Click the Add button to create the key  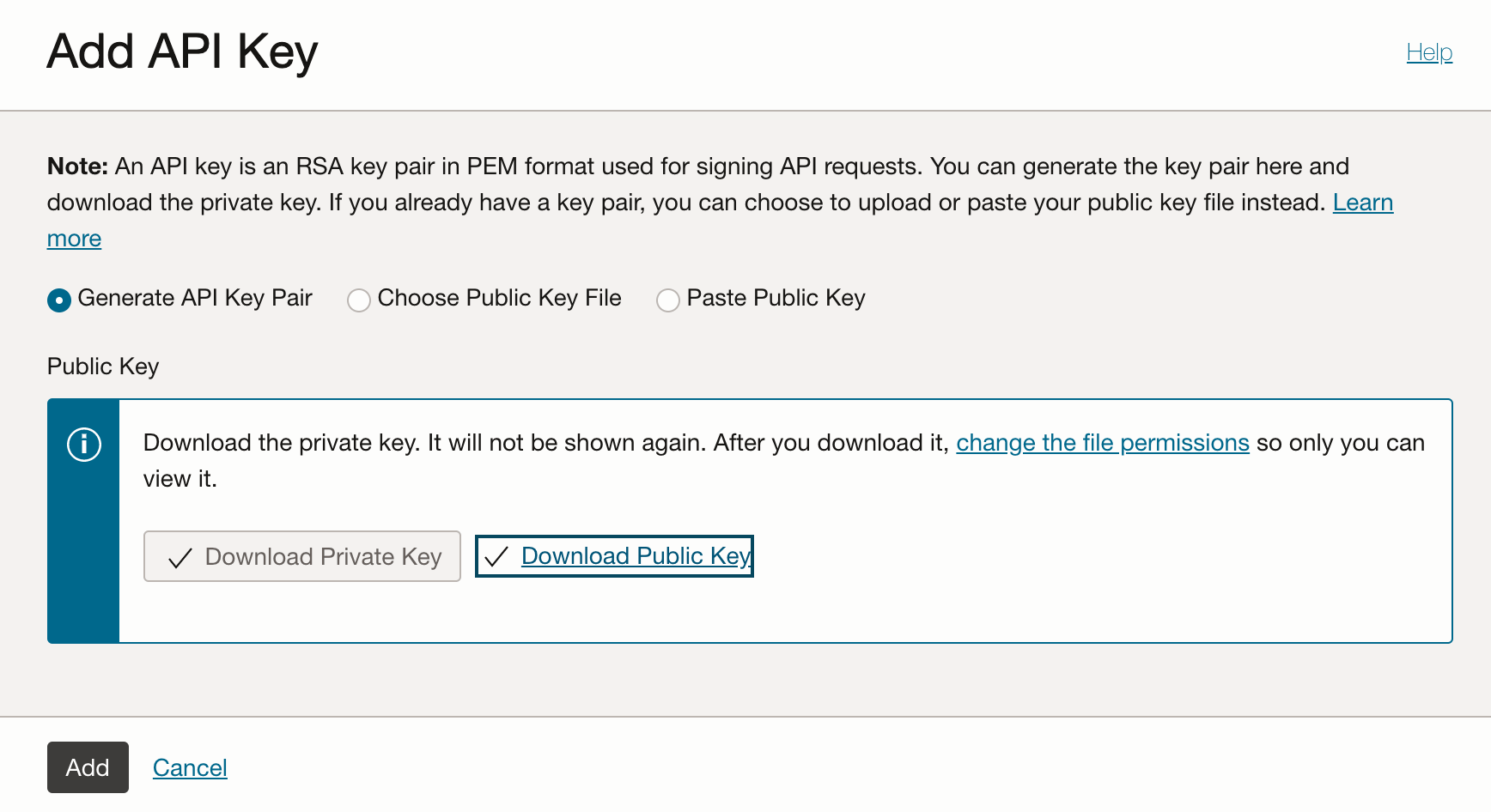(88, 767)
